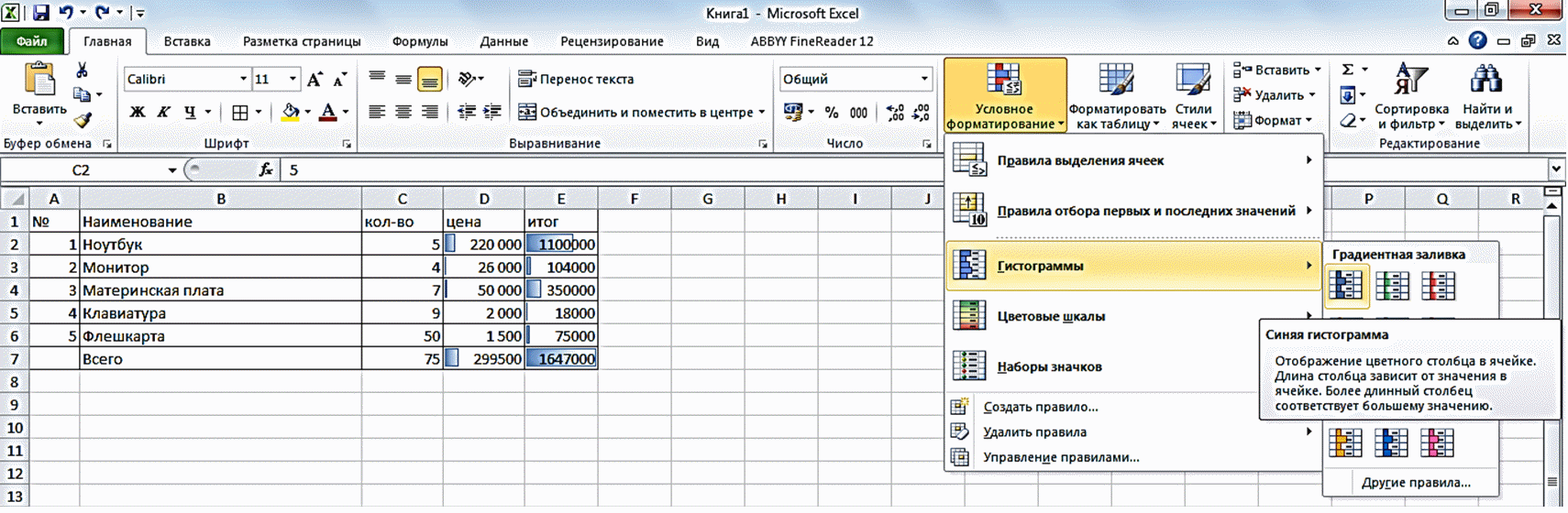The height and width of the screenshot is (513, 1568).
Task: Click column header D
Action: tap(483, 199)
